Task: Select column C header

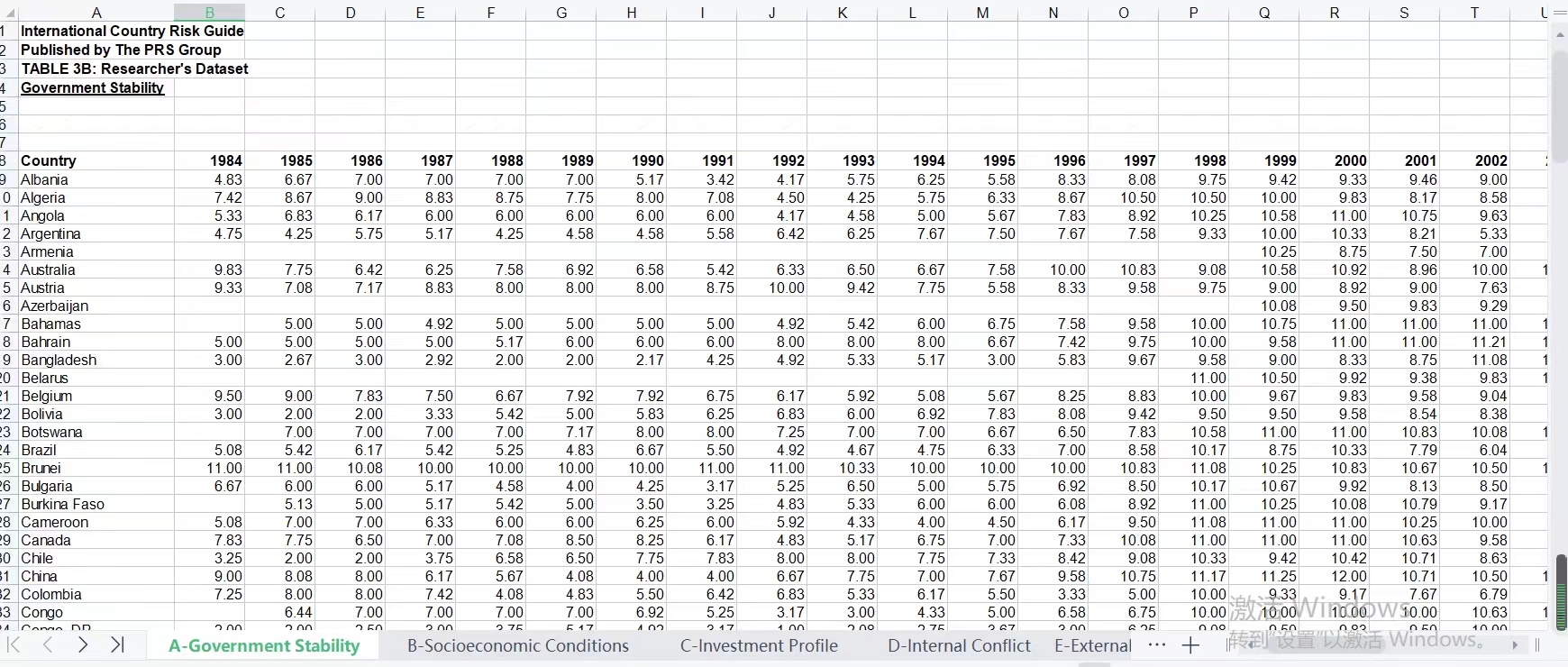Action: [280, 13]
